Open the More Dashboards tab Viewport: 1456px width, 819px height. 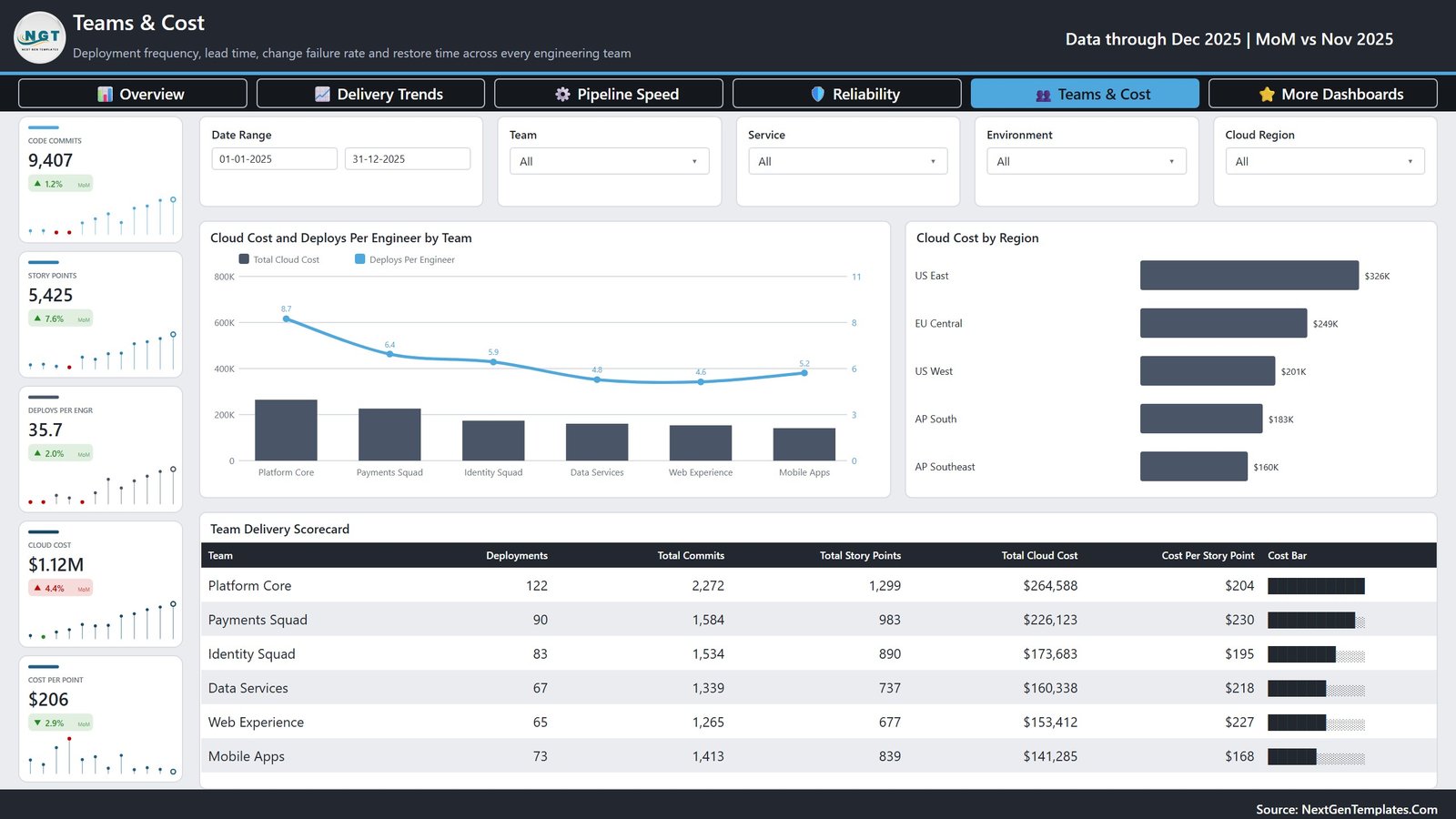point(1323,94)
